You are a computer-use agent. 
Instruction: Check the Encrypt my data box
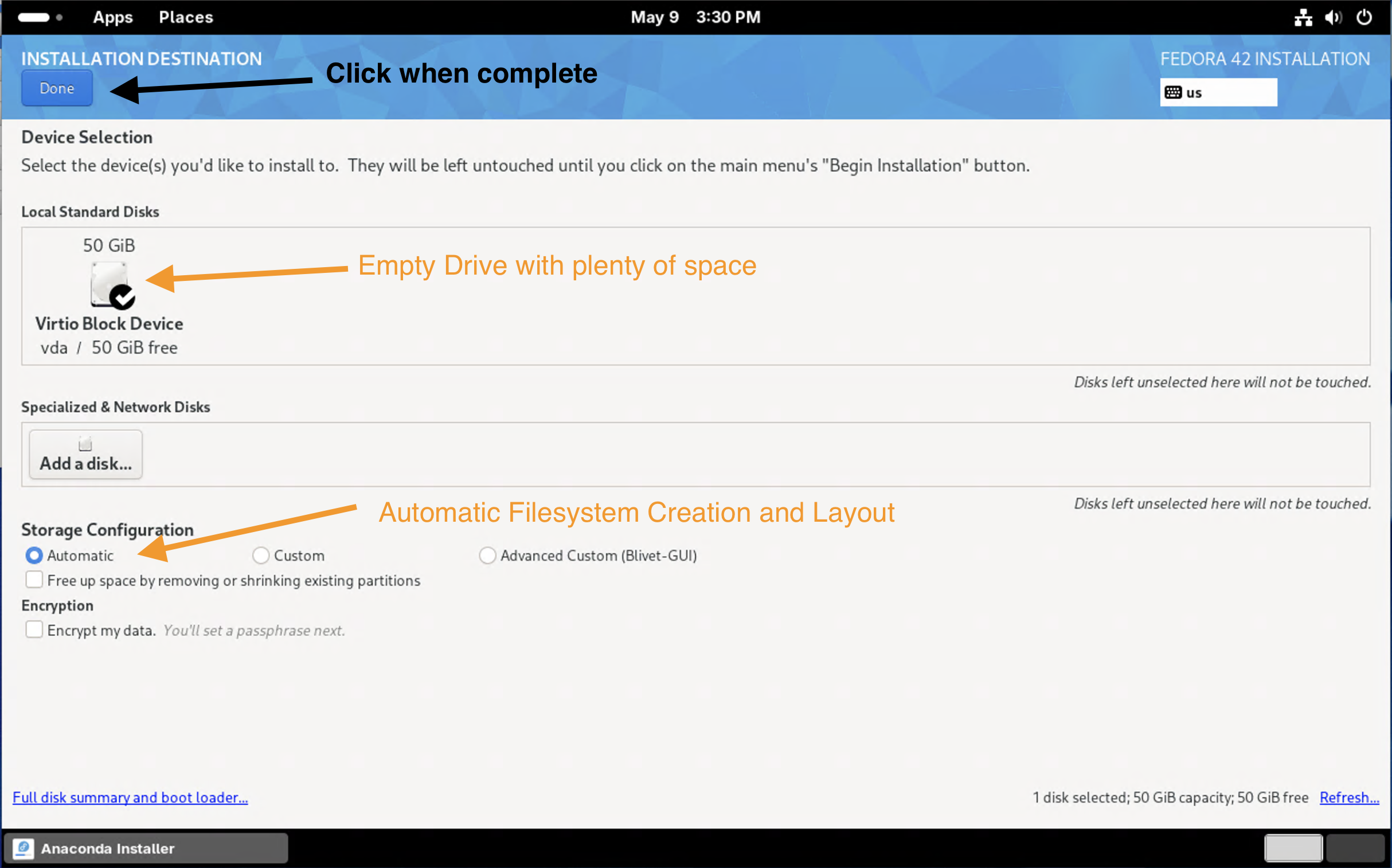tap(34, 630)
